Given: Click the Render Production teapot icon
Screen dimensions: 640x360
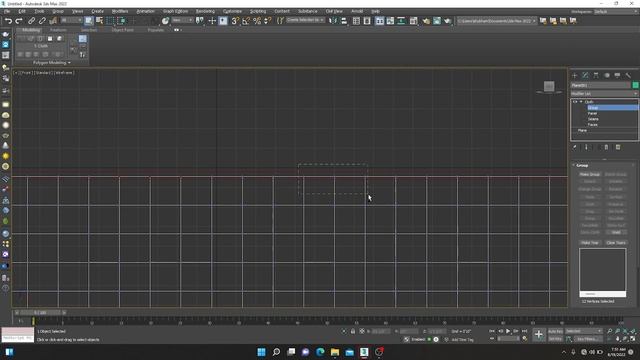Looking at the screenshot, I should tap(447, 21).
